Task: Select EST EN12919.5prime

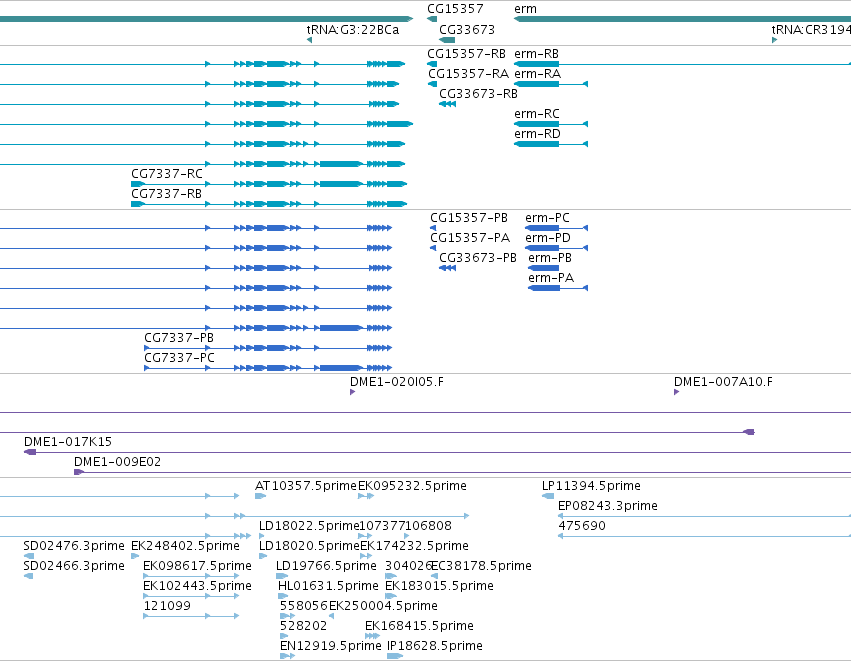Action: [x=331, y=646]
